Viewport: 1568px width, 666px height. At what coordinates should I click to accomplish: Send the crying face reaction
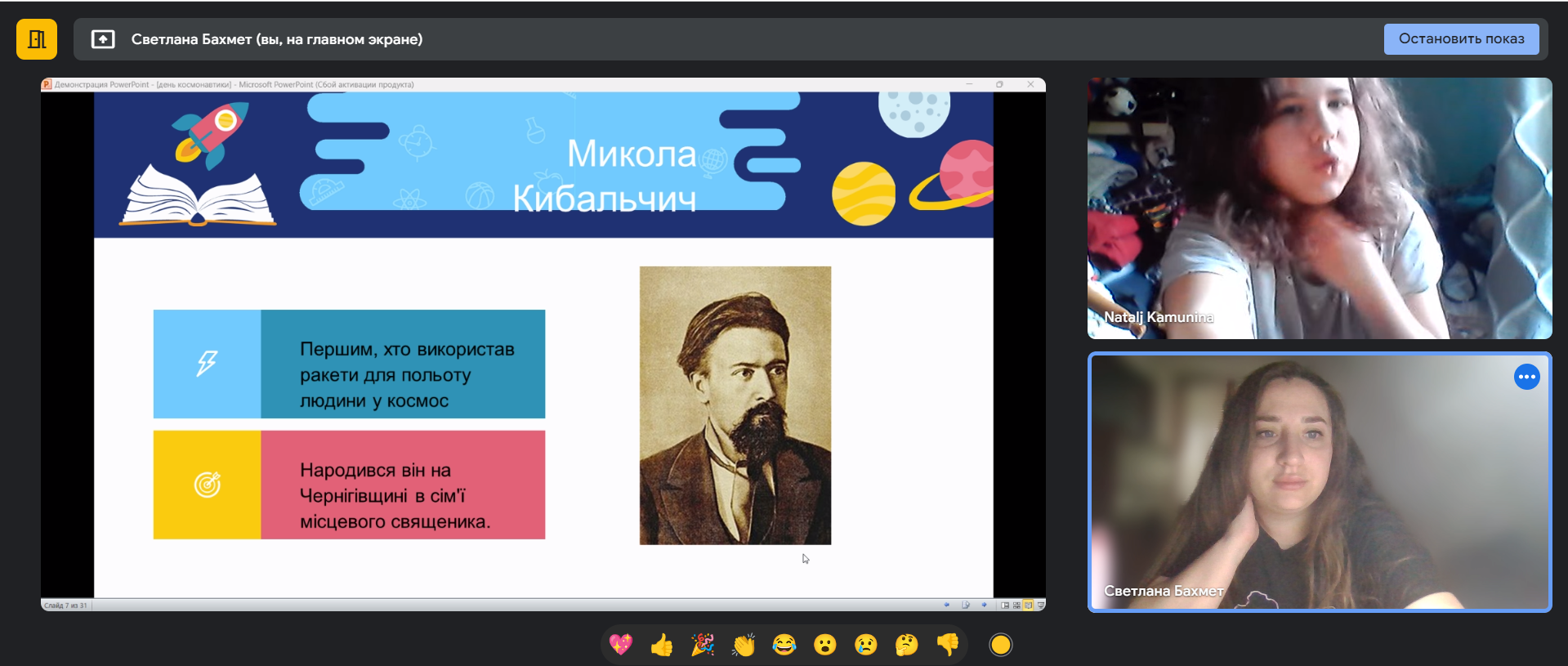click(x=866, y=645)
